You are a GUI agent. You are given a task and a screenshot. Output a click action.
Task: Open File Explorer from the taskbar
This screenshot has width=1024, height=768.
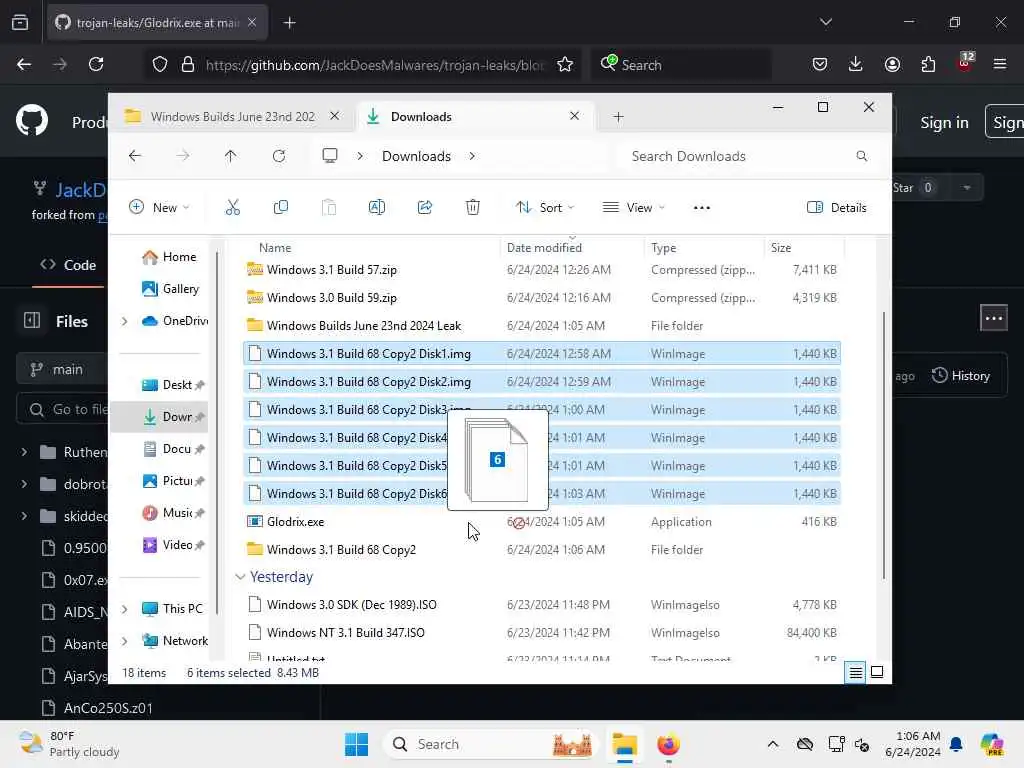click(624, 744)
